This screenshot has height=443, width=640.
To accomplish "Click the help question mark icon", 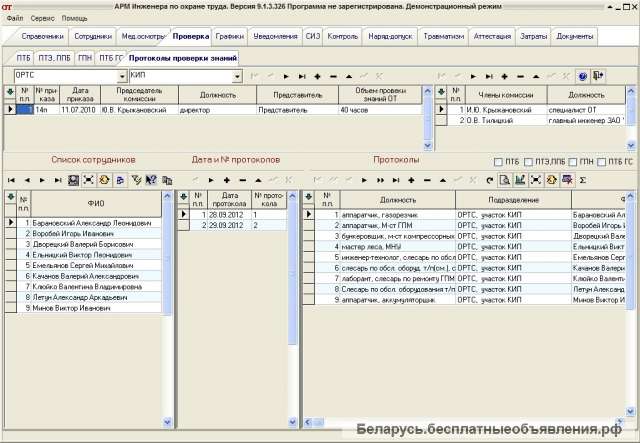I will [583, 76].
